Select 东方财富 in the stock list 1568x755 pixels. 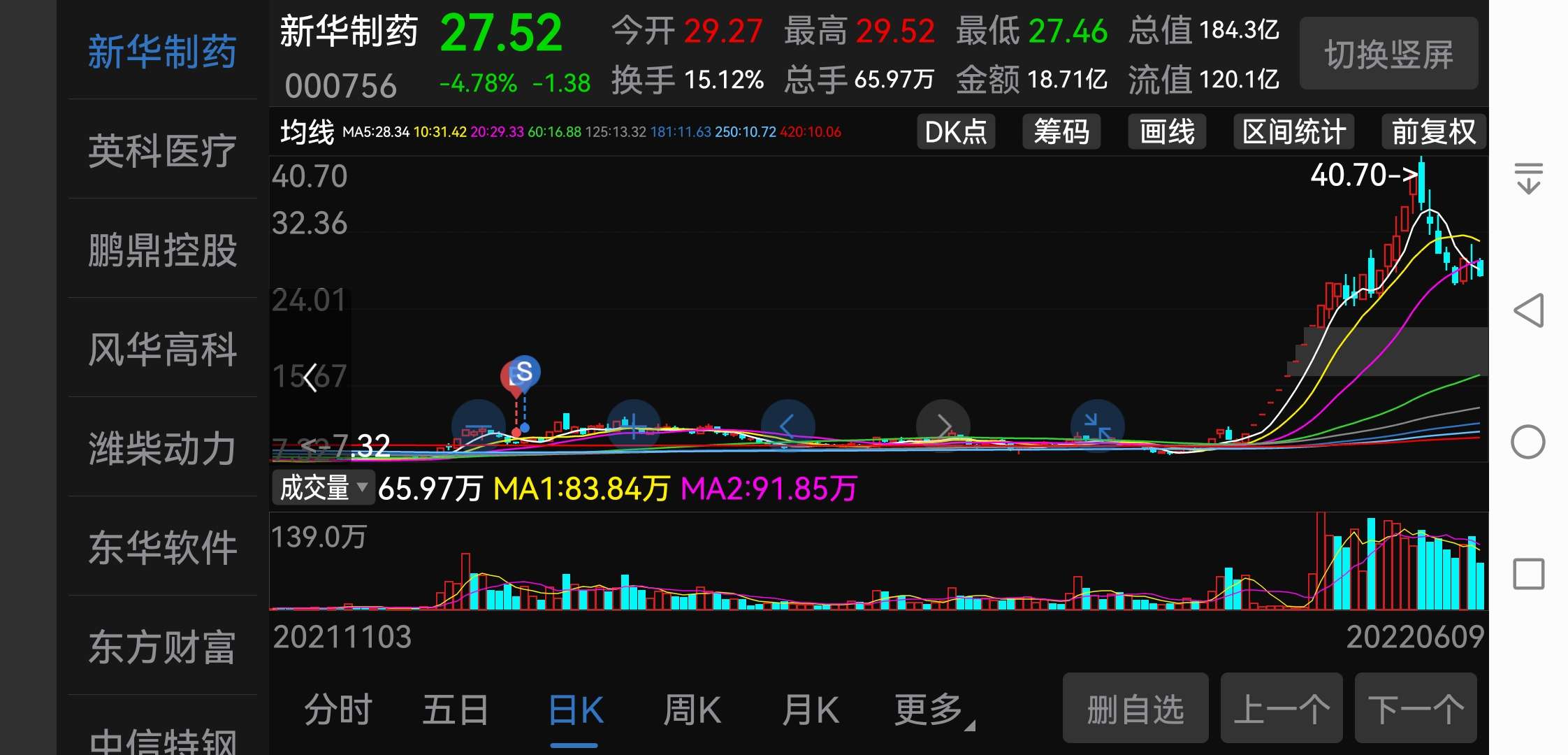pyautogui.click(x=162, y=647)
